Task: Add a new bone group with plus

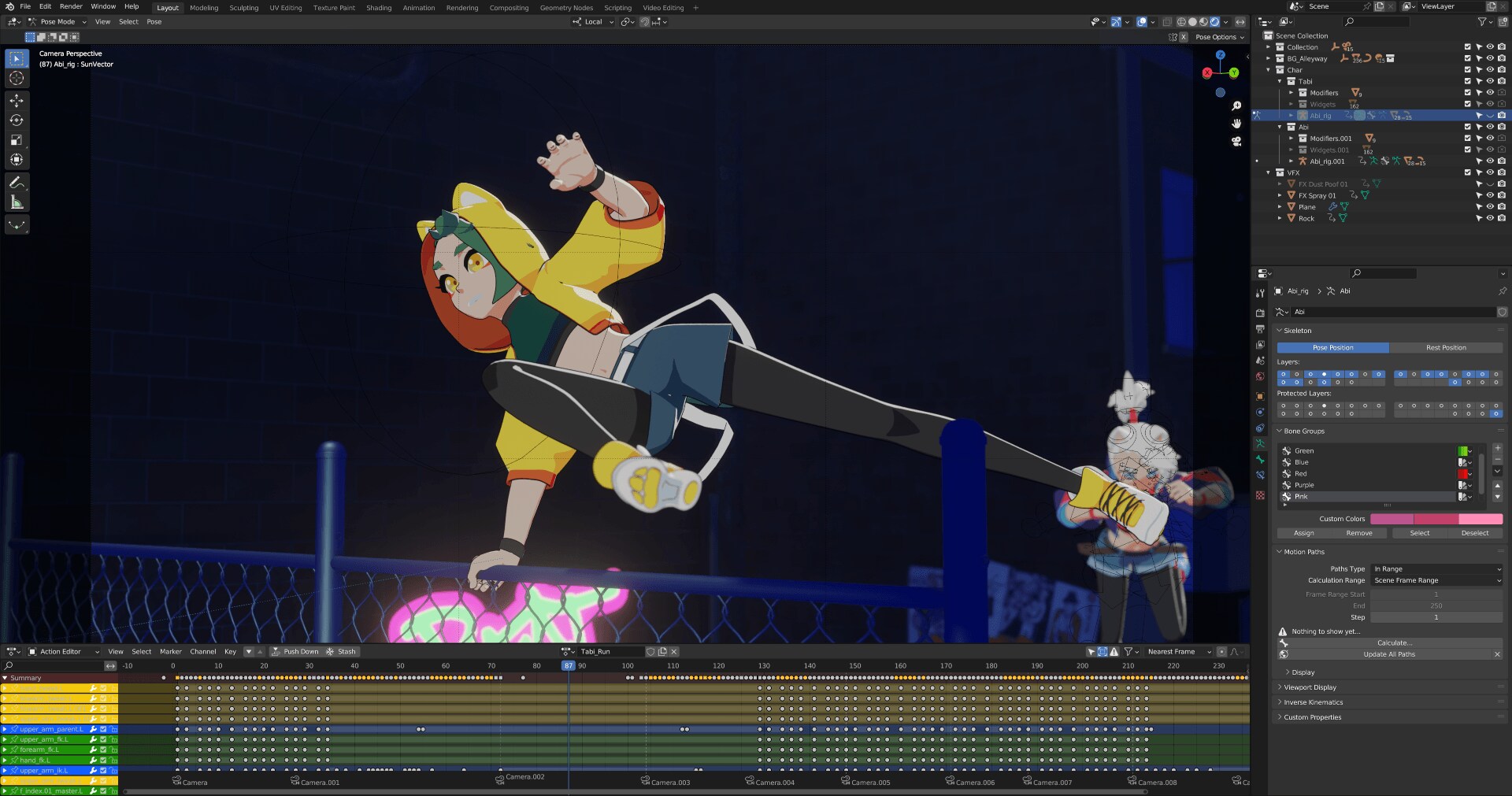Action: (x=1497, y=449)
